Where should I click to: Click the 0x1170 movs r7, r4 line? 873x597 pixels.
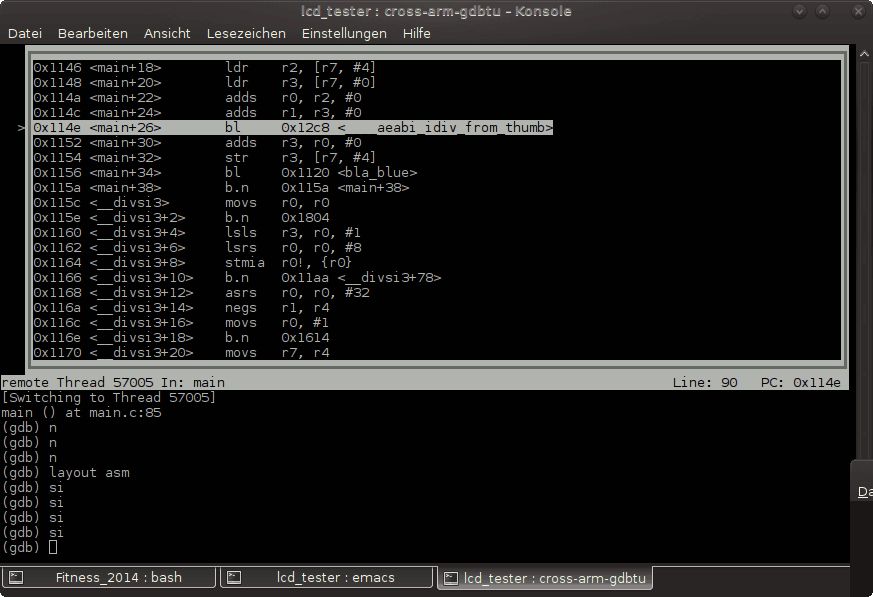pos(181,353)
